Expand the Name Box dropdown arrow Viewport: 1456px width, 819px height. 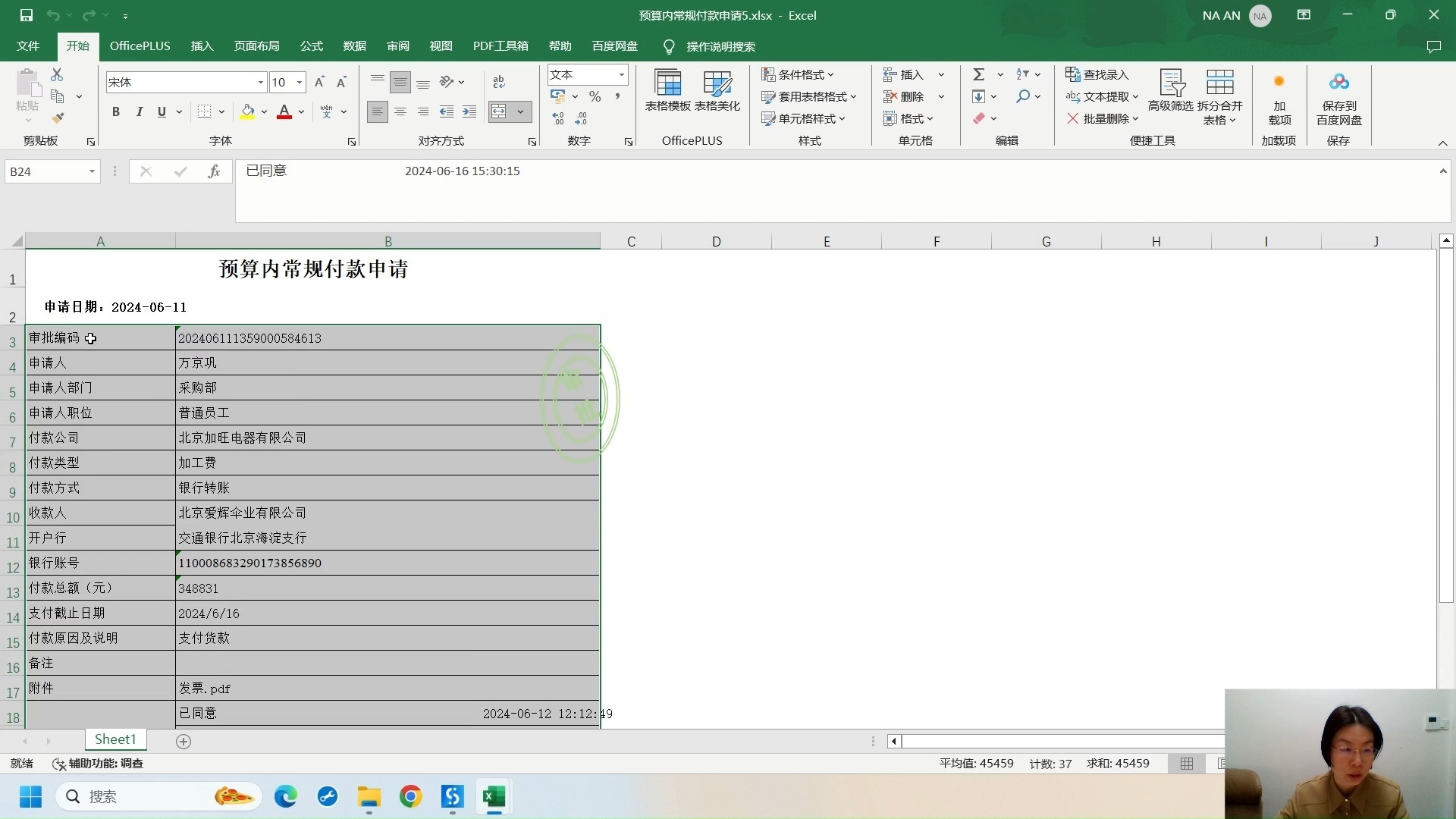92,171
